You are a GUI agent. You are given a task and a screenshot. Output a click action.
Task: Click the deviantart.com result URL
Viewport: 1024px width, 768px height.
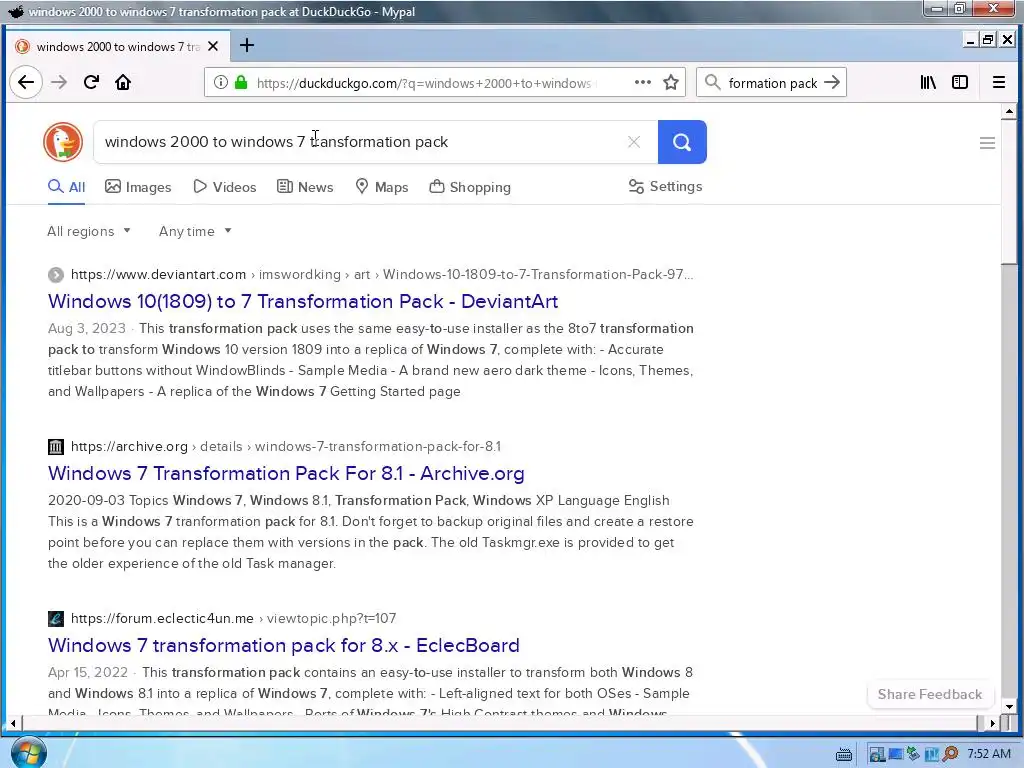click(x=159, y=274)
